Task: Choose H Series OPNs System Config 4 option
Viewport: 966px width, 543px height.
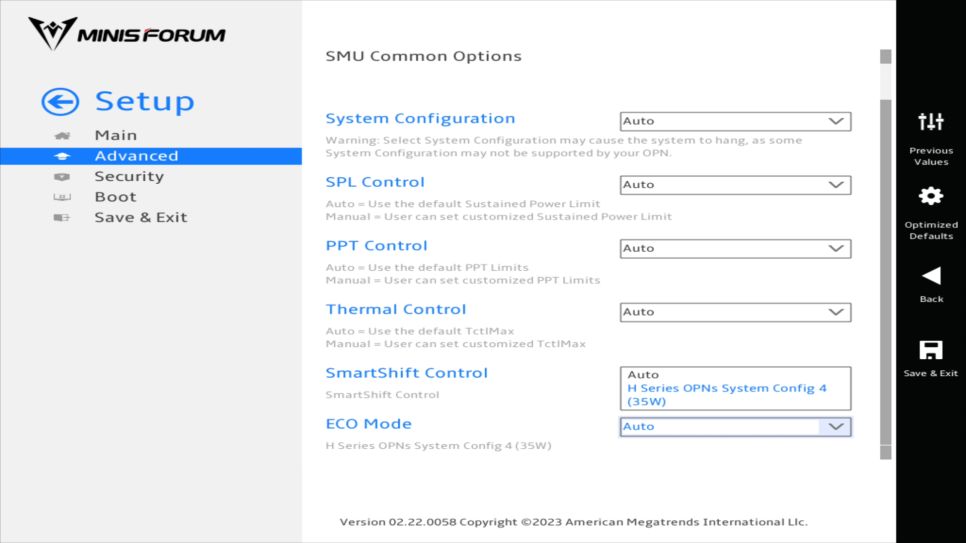Action: [x=726, y=395]
